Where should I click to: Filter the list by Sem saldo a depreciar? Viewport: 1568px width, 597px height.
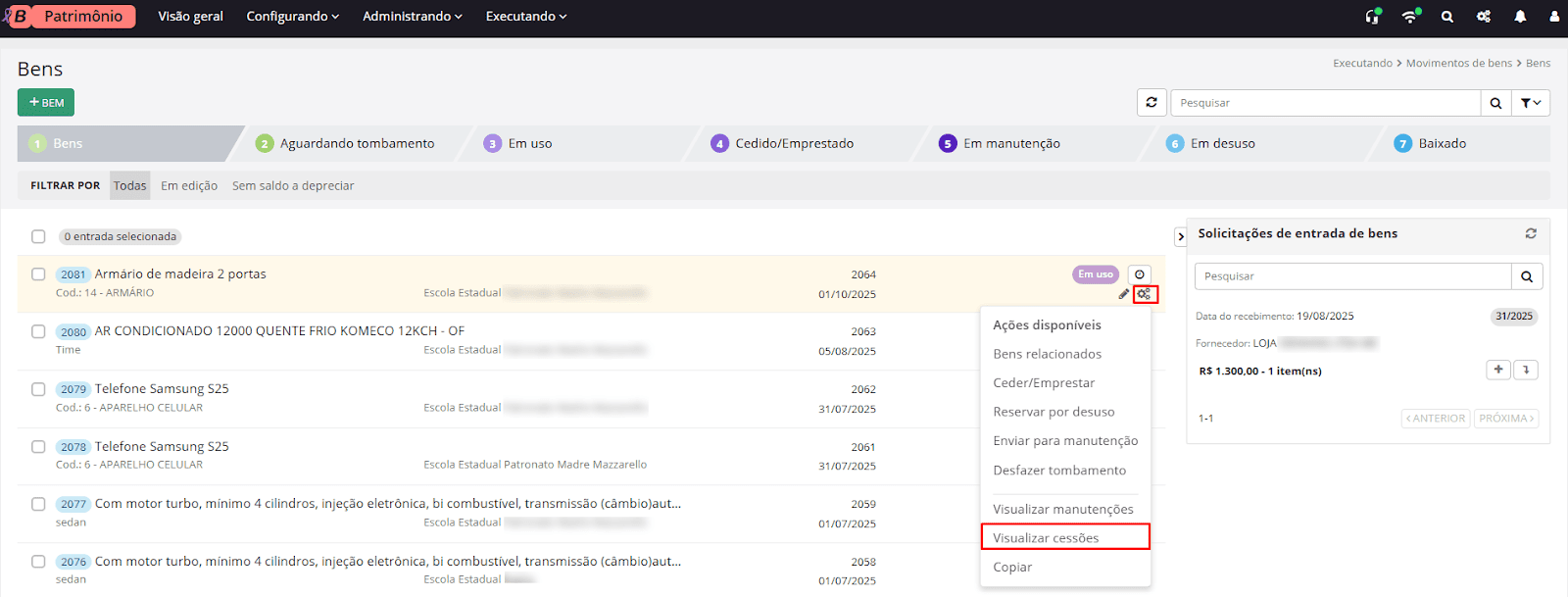point(293,185)
